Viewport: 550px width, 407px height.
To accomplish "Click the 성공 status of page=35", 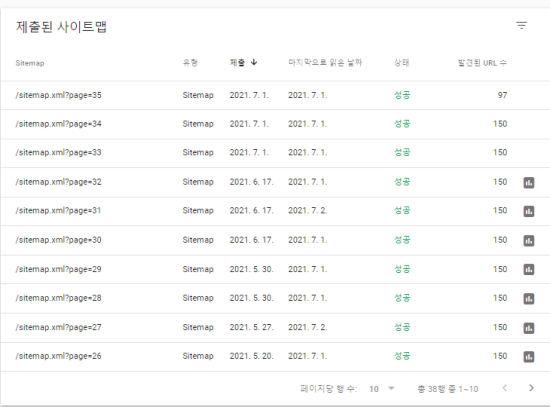I will (x=402, y=95).
